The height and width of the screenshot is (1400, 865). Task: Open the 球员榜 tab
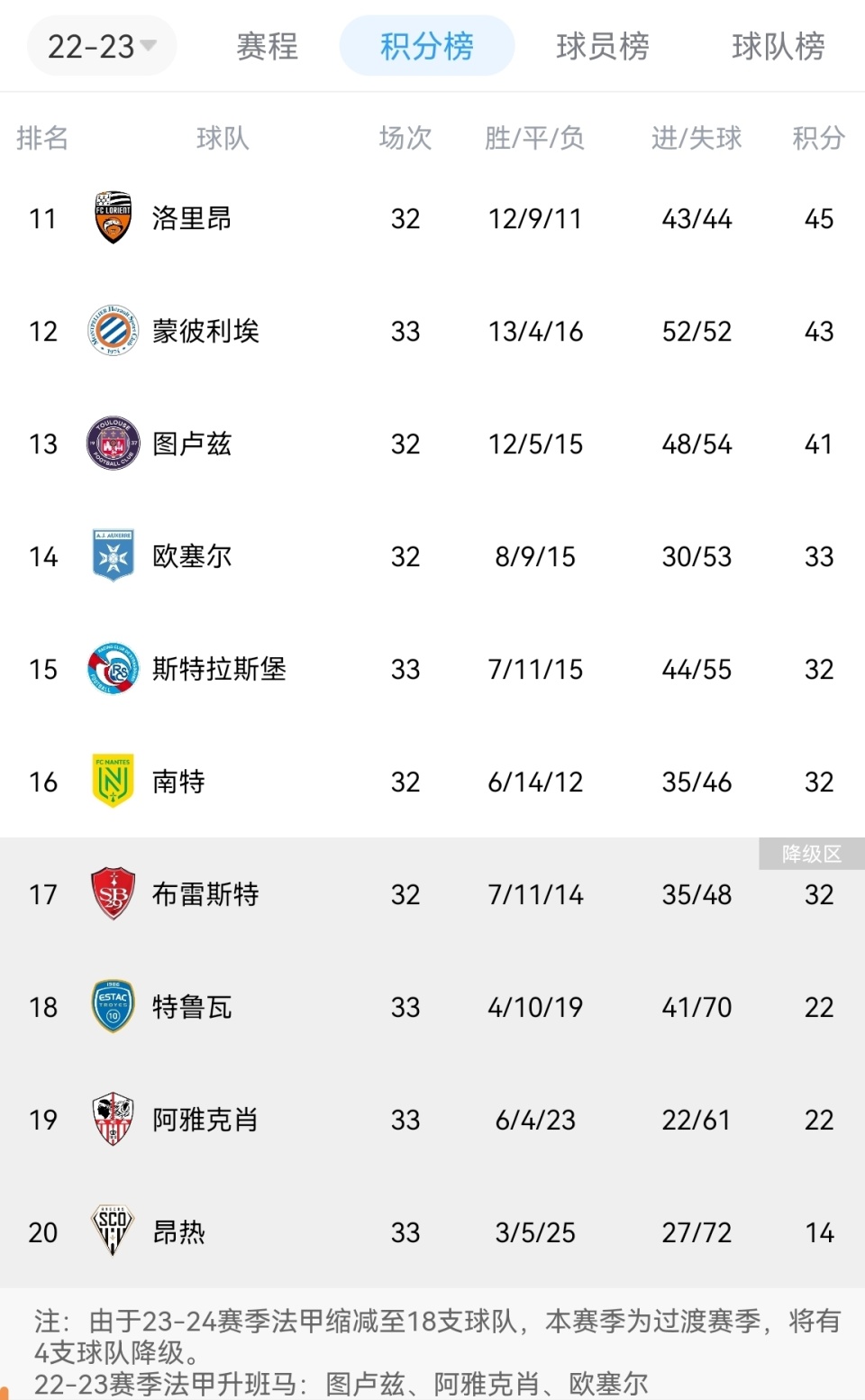[602, 46]
